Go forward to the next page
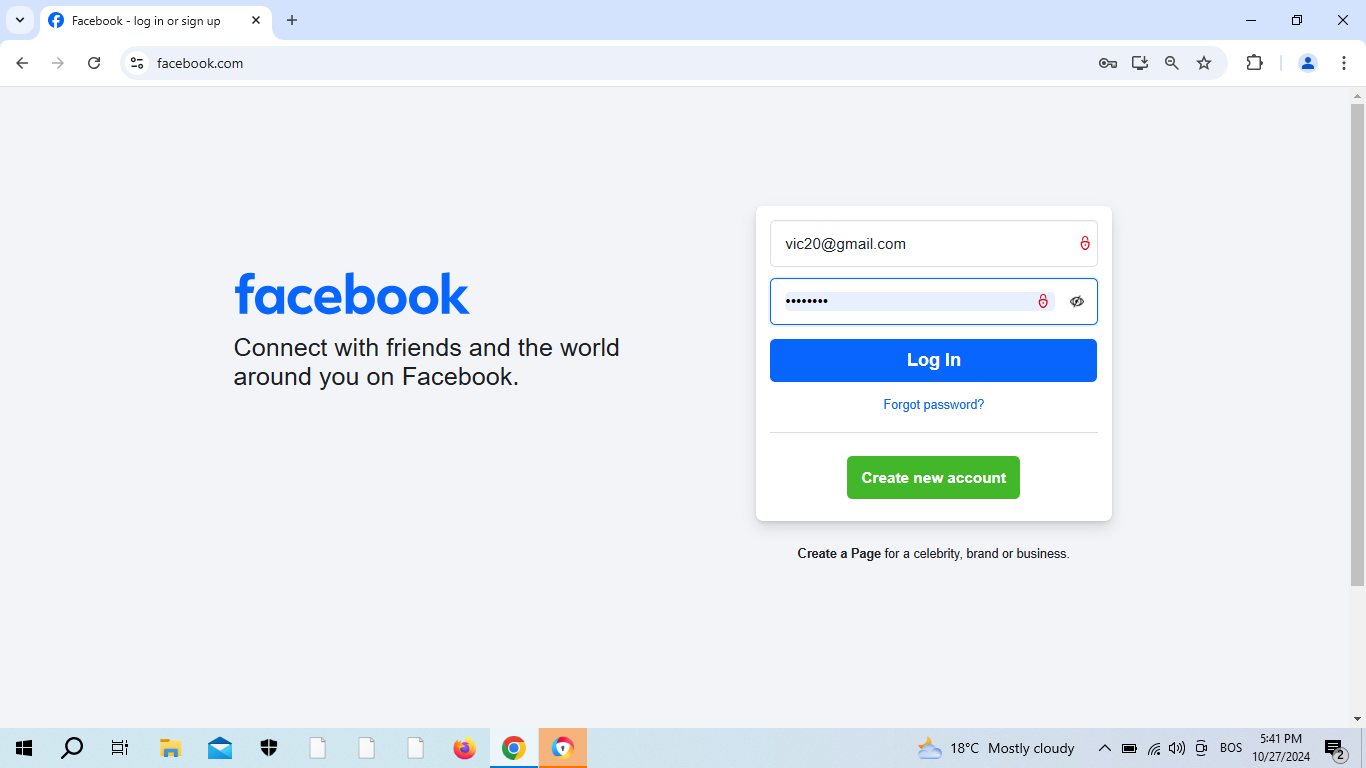This screenshot has width=1366, height=768. tap(58, 63)
